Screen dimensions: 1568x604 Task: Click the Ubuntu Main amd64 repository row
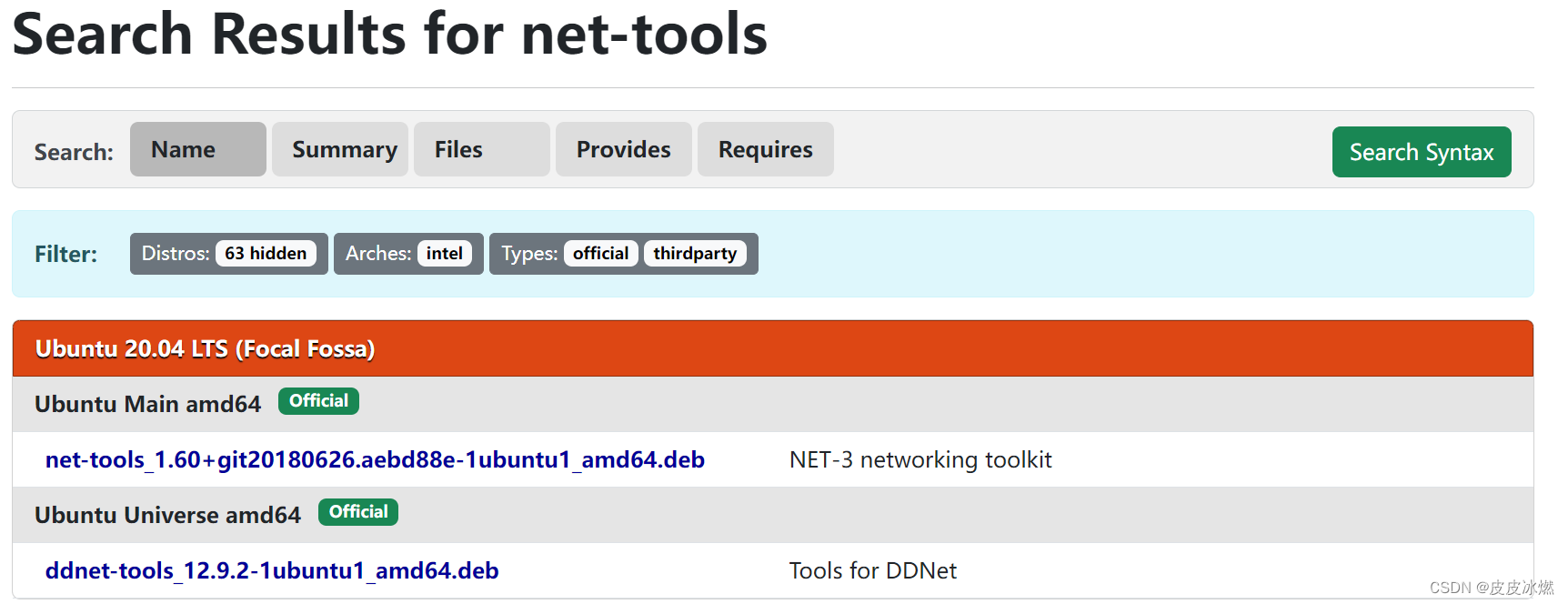pyautogui.click(x=773, y=404)
